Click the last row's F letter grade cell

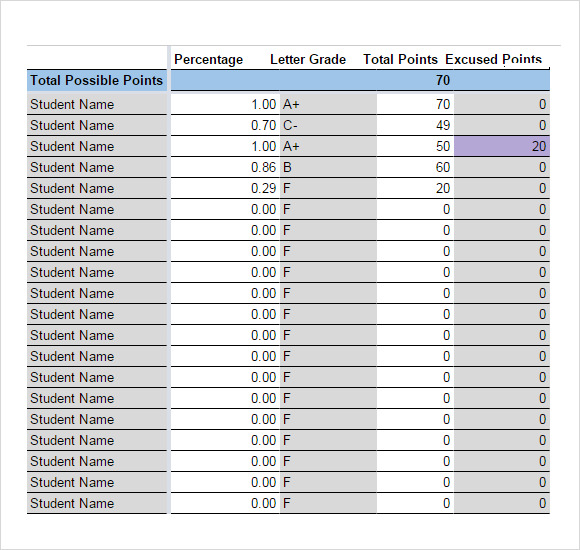coord(328,503)
